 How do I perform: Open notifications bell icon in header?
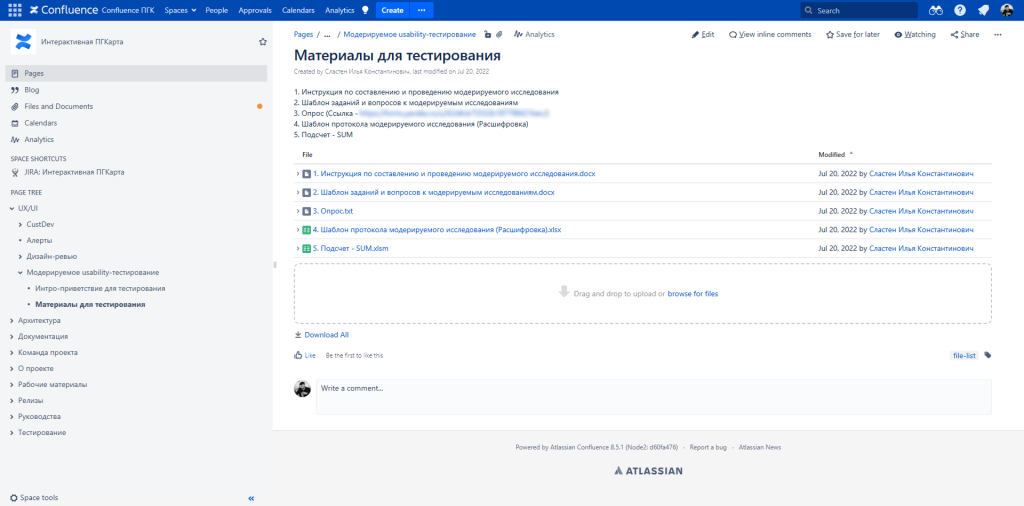pos(984,10)
